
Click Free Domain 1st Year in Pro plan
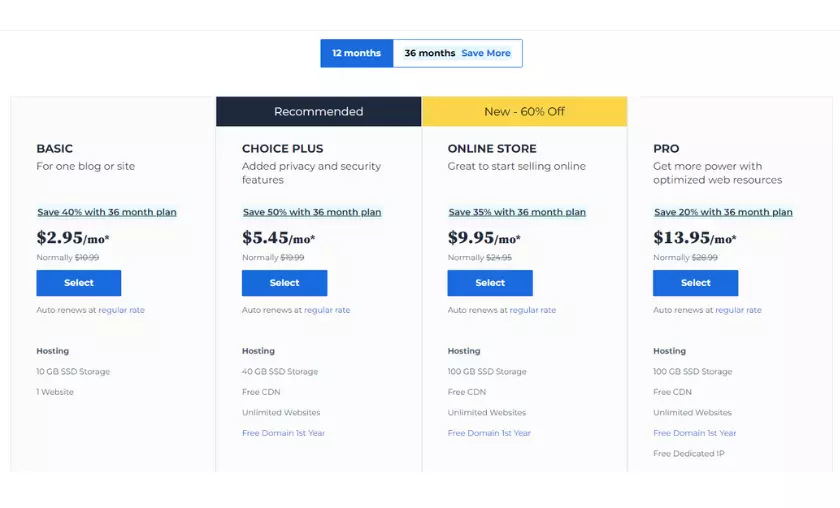[695, 433]
